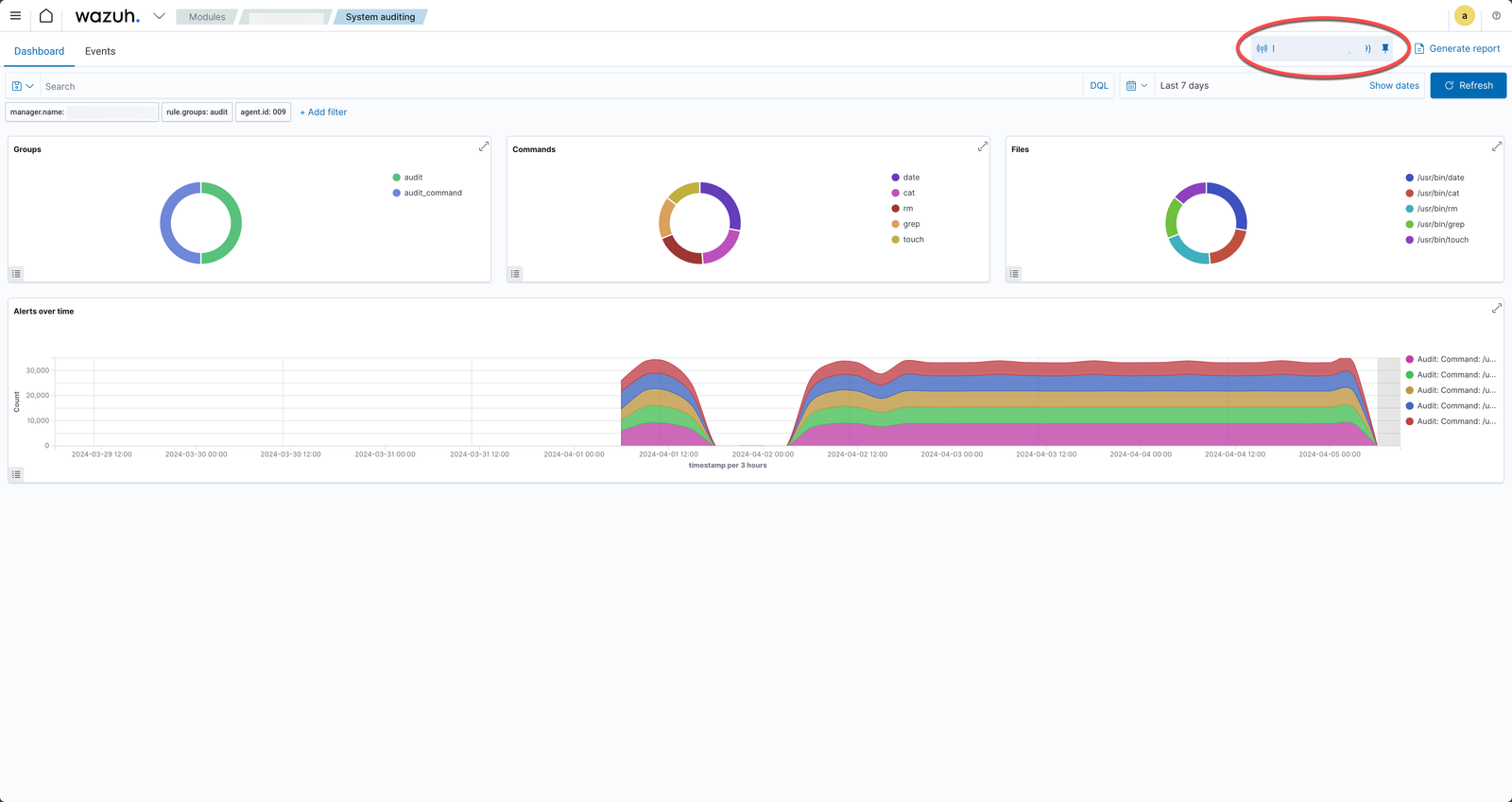Open the help icon in top-right corner
The width and height of the screenshot is (1512, 802).
(x=1496, y=16)
